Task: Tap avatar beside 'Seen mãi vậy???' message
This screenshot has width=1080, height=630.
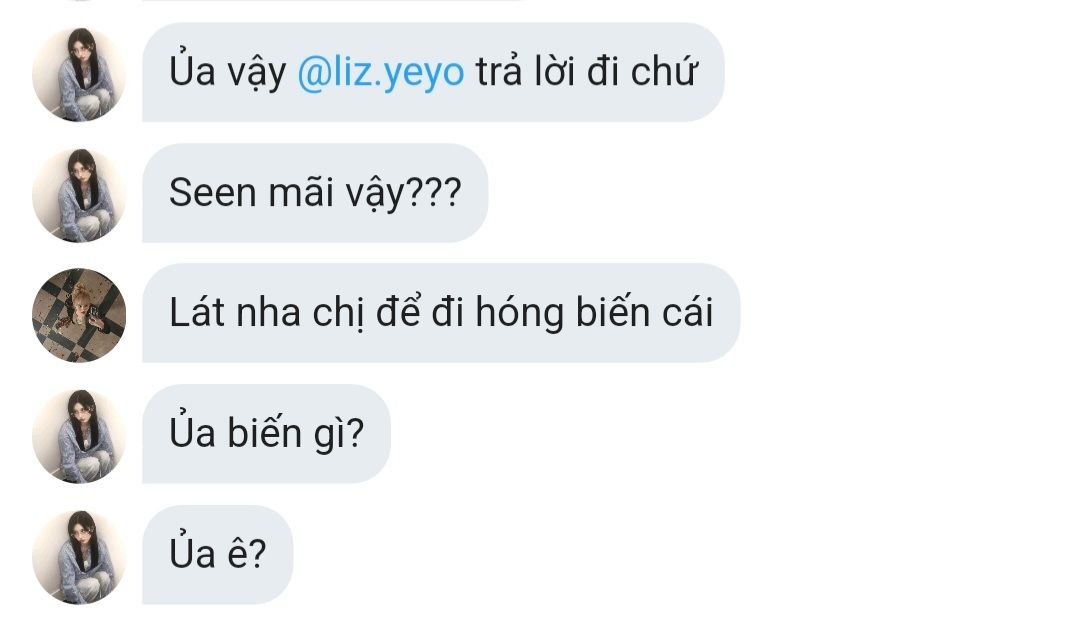Action: pyautogui.click(x=79, y=195)
